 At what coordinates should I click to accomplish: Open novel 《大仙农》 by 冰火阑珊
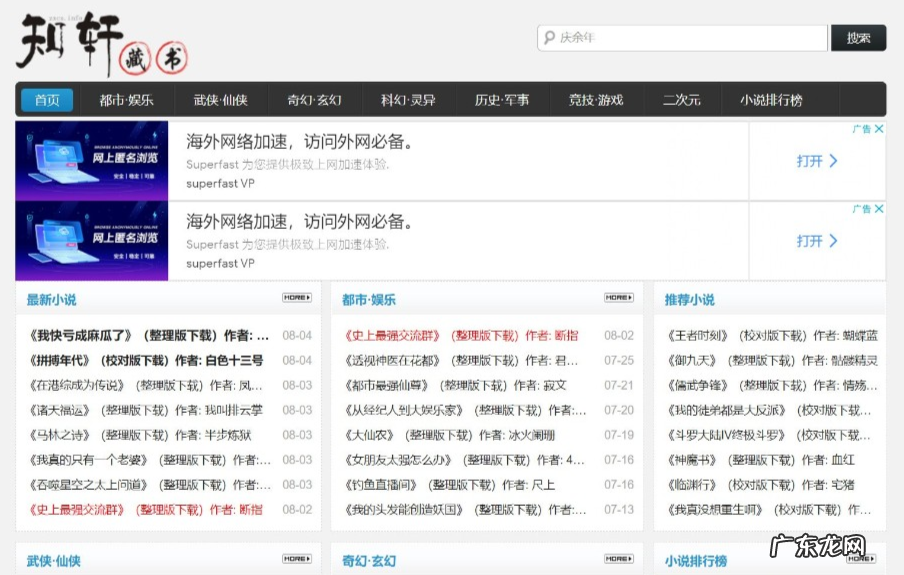click(x=449, y=435)
